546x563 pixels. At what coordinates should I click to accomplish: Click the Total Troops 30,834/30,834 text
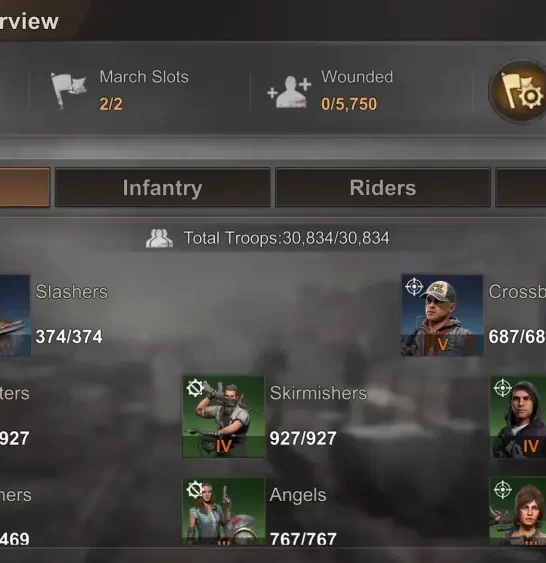tap(286, 238)
